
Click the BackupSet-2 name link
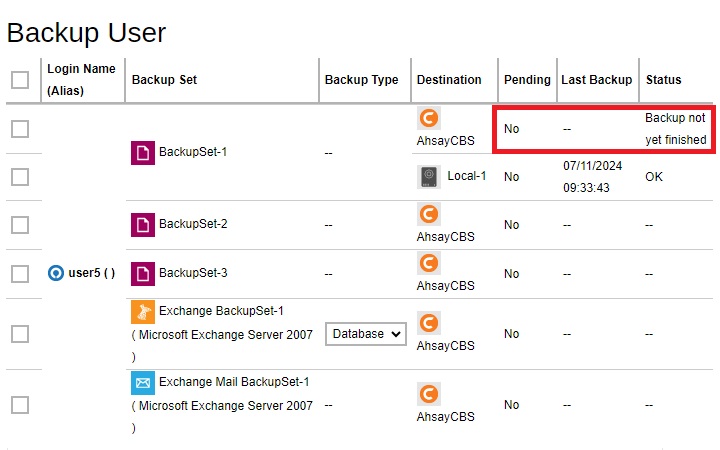click(x=193, y=224)
